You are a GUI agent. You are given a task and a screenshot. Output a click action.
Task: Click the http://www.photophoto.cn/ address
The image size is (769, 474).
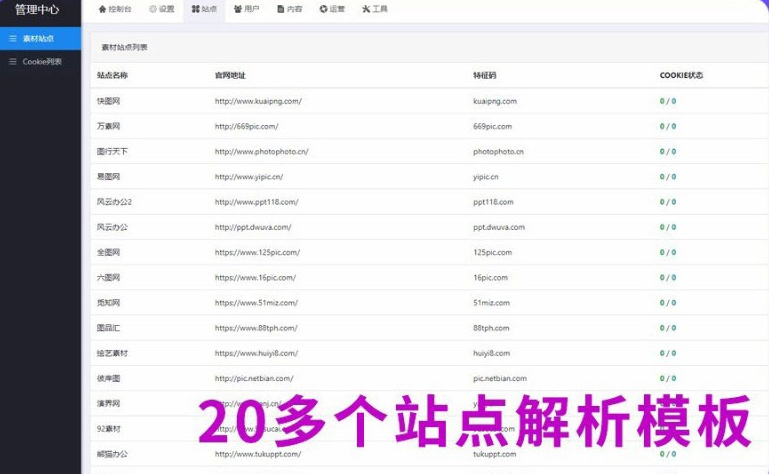pyautogui.click(x=262, y=152)
